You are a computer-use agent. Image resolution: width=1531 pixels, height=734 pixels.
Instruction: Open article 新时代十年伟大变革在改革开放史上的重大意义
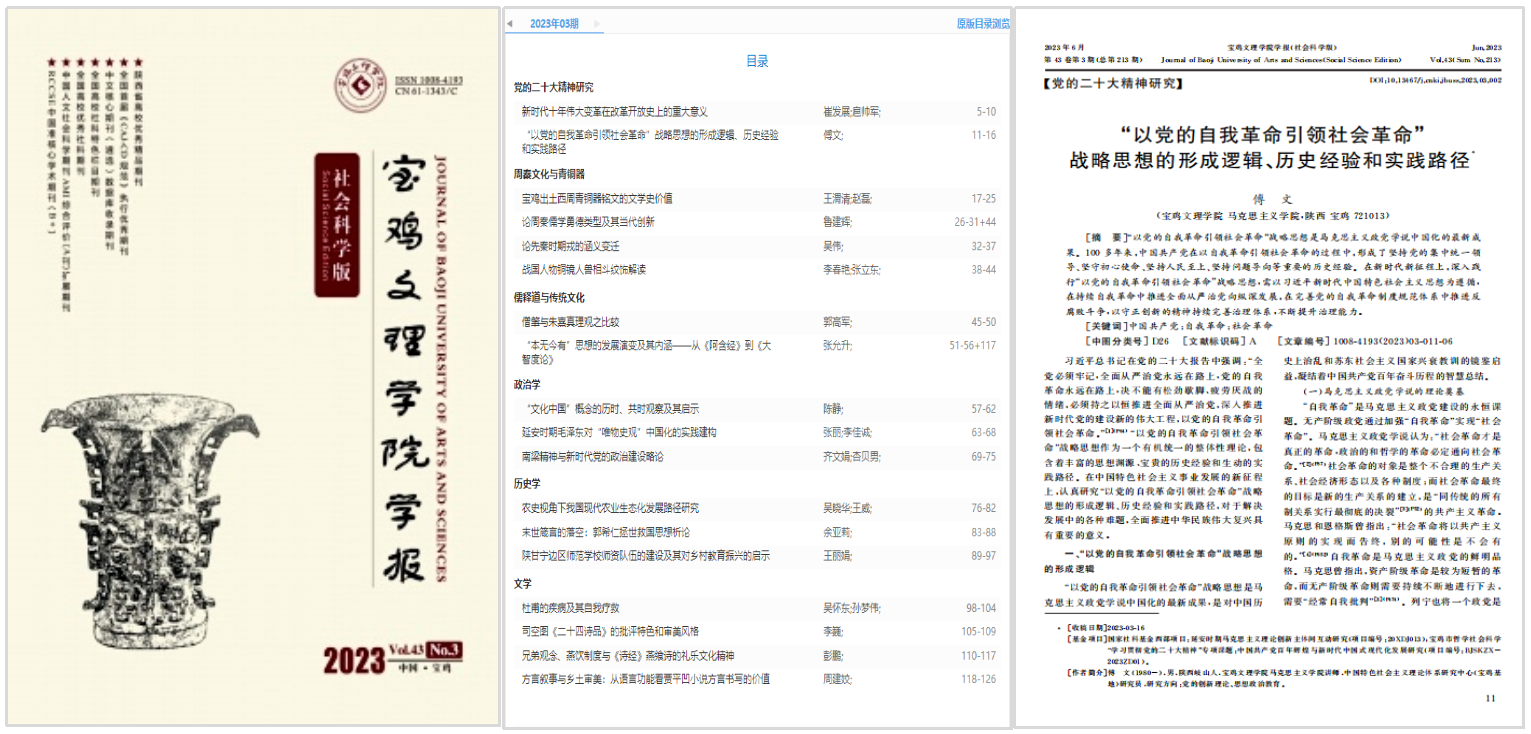coord(615,111)
